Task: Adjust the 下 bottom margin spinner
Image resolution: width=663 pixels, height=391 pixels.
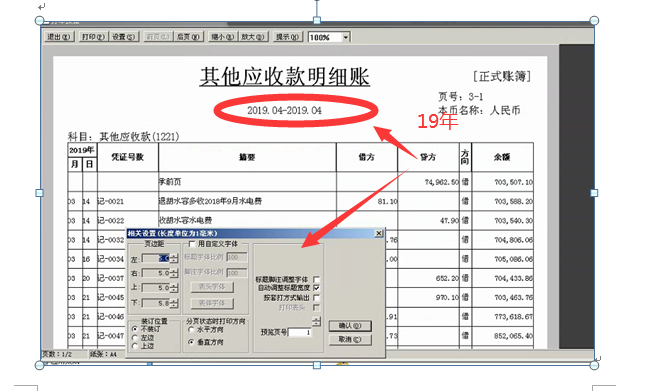Action: 174,303
